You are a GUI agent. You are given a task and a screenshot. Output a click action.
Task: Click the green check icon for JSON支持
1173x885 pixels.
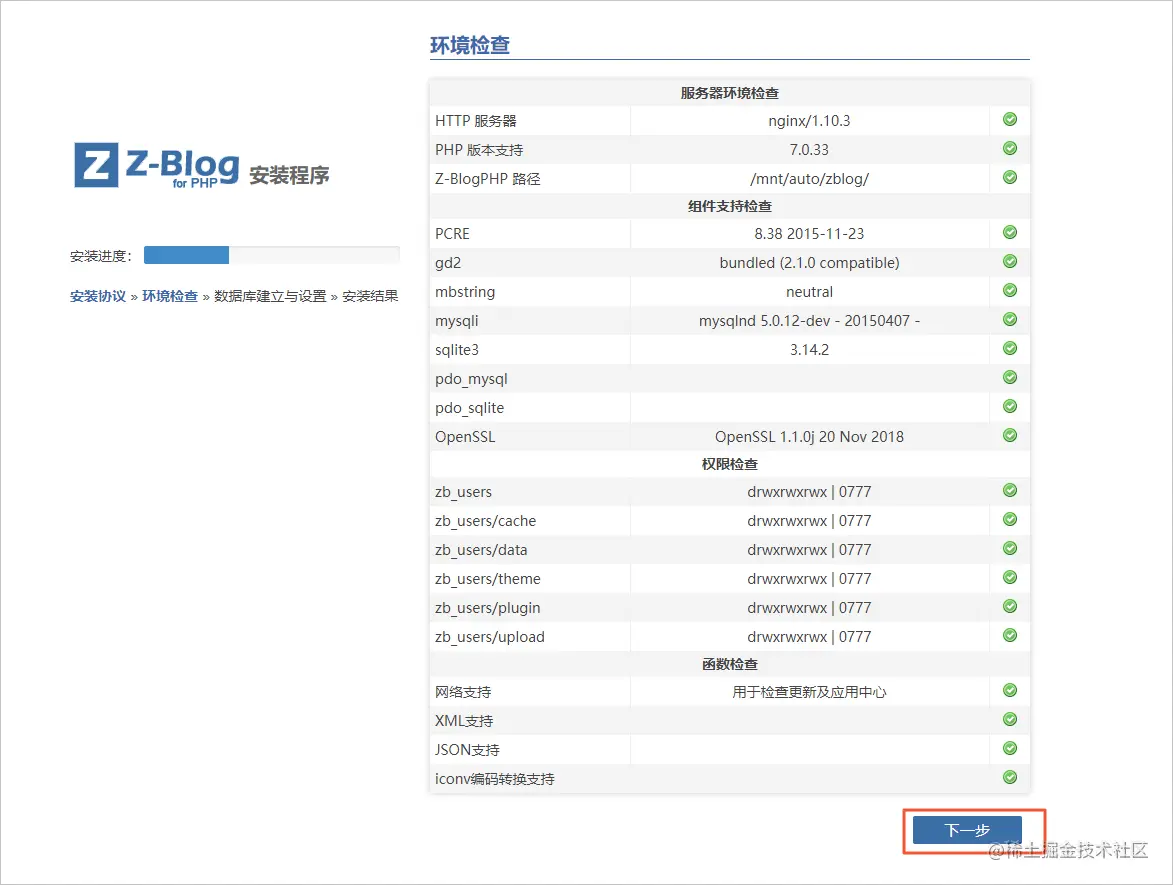click(1009, 748)
